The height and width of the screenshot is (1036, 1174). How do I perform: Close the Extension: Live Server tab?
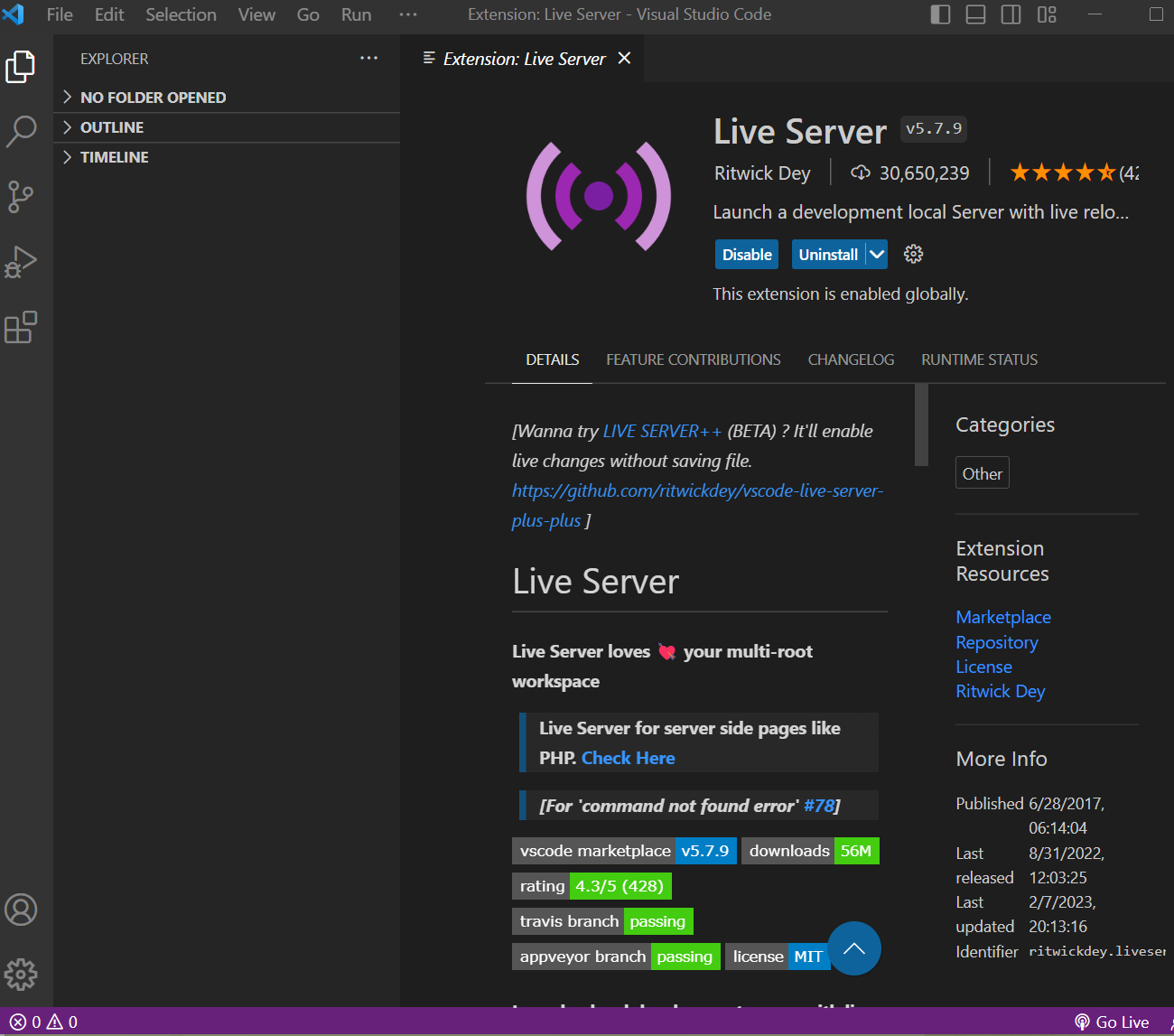624,59
